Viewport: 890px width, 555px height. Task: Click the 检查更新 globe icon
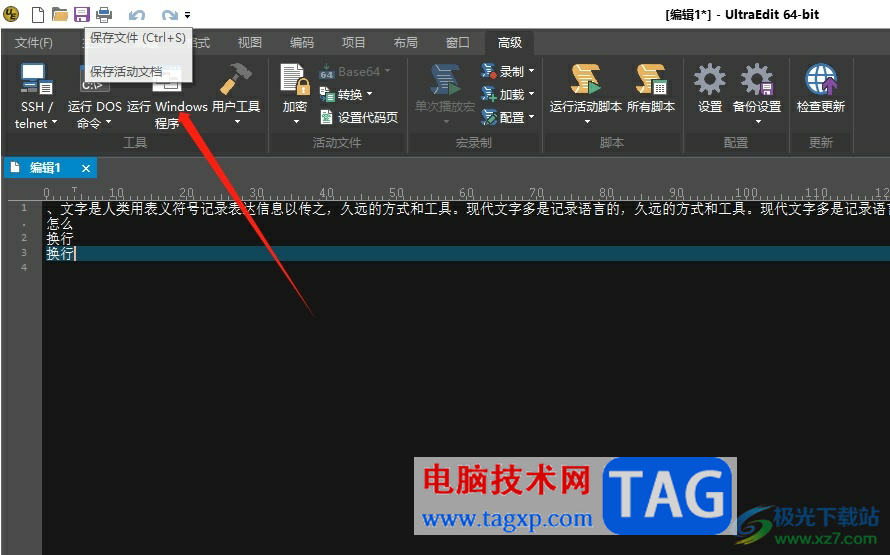[x=821, y=79]
